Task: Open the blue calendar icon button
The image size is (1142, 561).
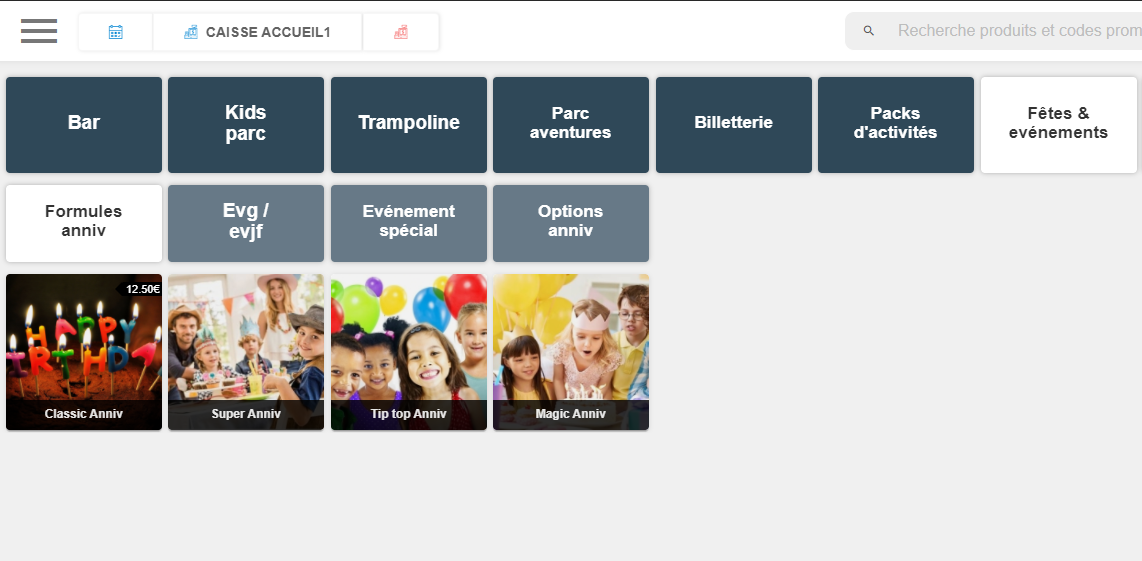Action: (x=116, y=32)
